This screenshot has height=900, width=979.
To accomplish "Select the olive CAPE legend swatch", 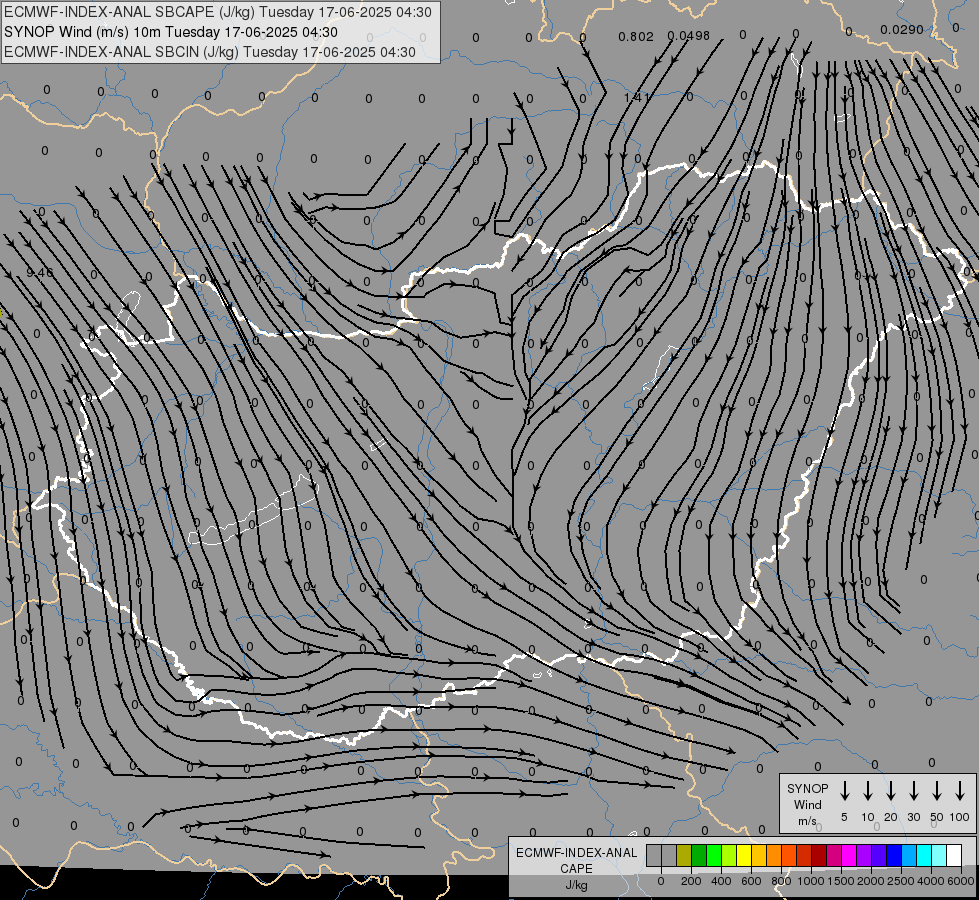I will pyautogui.click(x=684, y=855).
